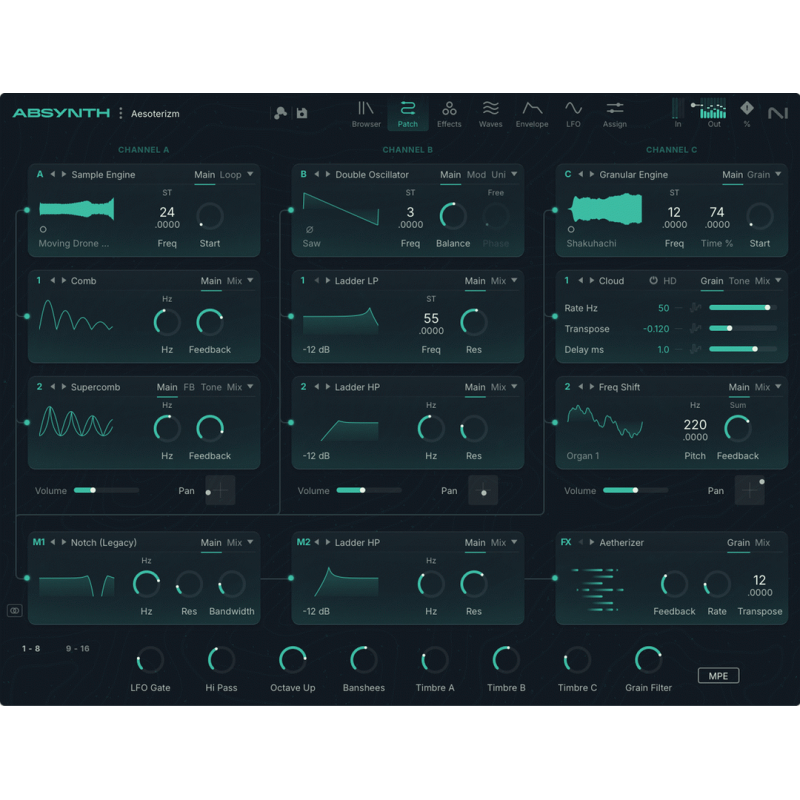
Task: Click the Octave Up macro knob
Action: point(292,660)
